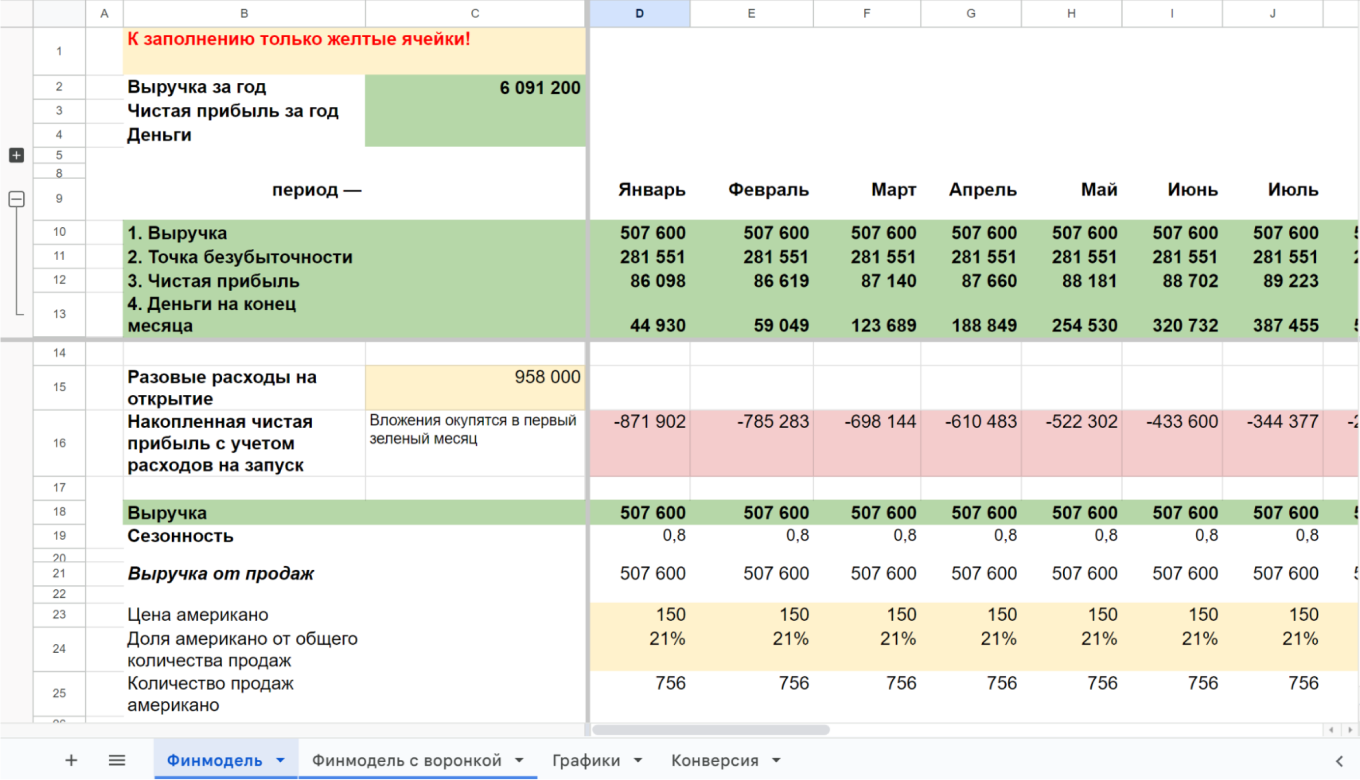Click the horizontal scrollbar thumb
This screenshot has height=780, width=1360.
710,730
